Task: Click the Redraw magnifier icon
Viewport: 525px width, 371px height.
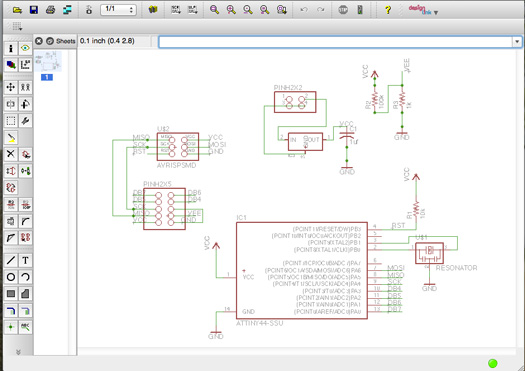Action: point(265,10)
